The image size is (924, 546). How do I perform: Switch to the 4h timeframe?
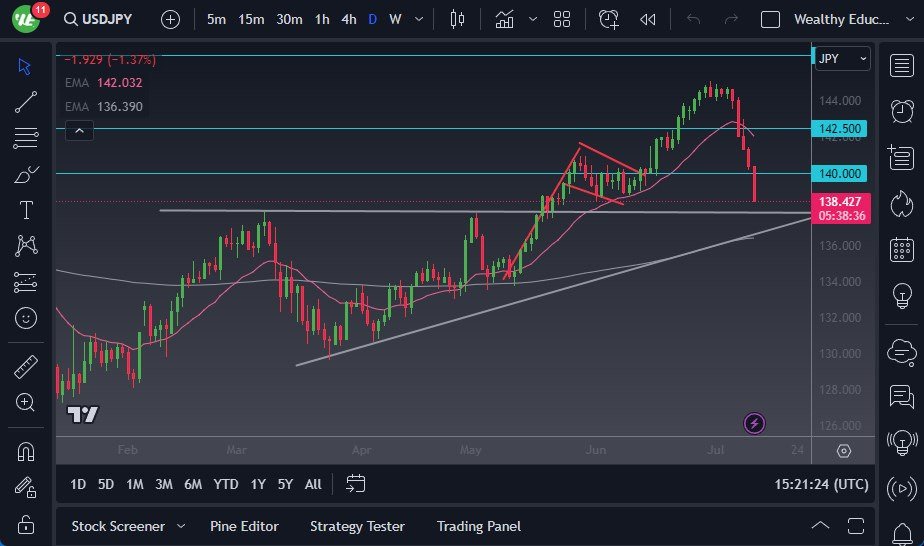348,19
